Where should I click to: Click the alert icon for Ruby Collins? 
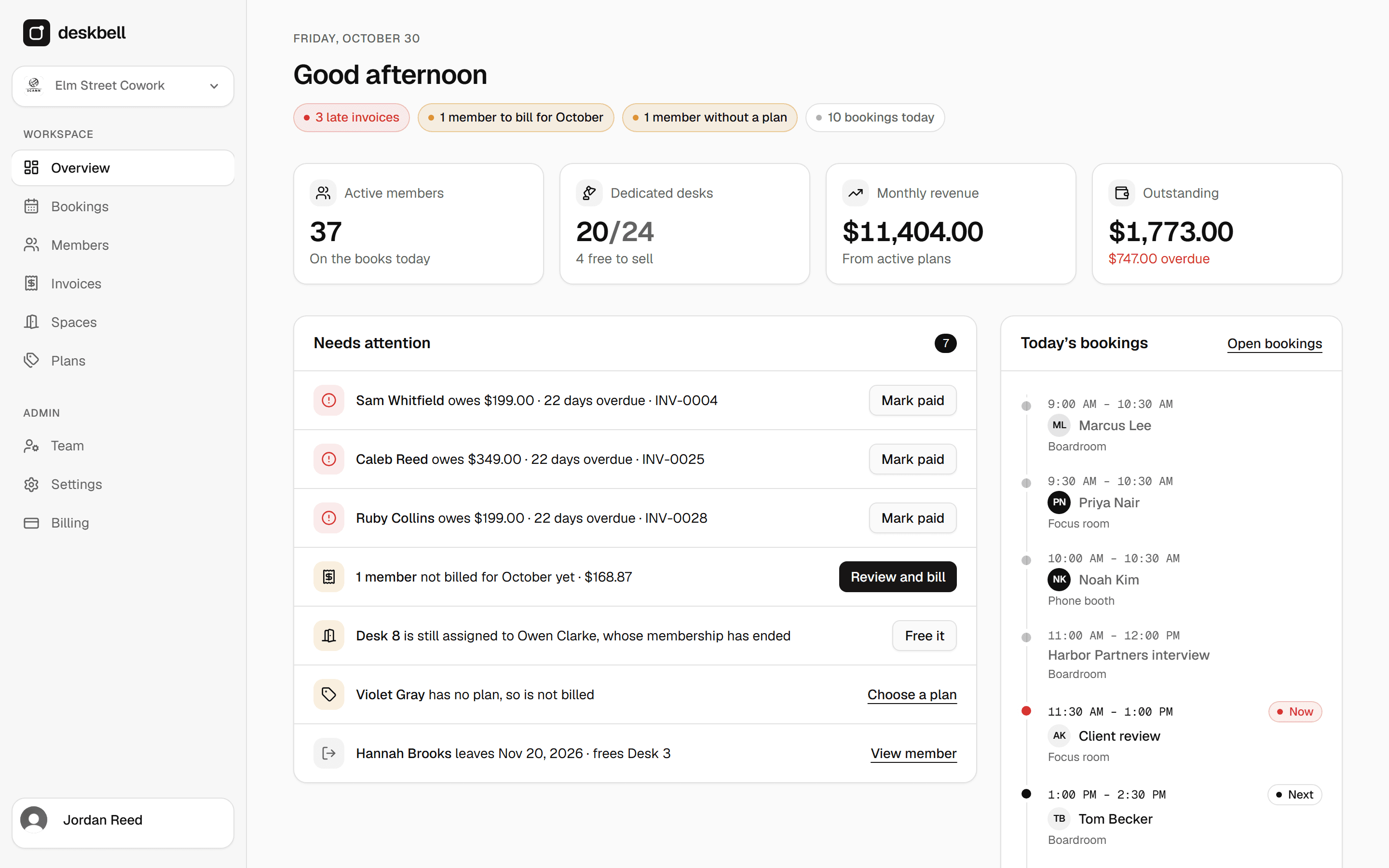[329, 518]
